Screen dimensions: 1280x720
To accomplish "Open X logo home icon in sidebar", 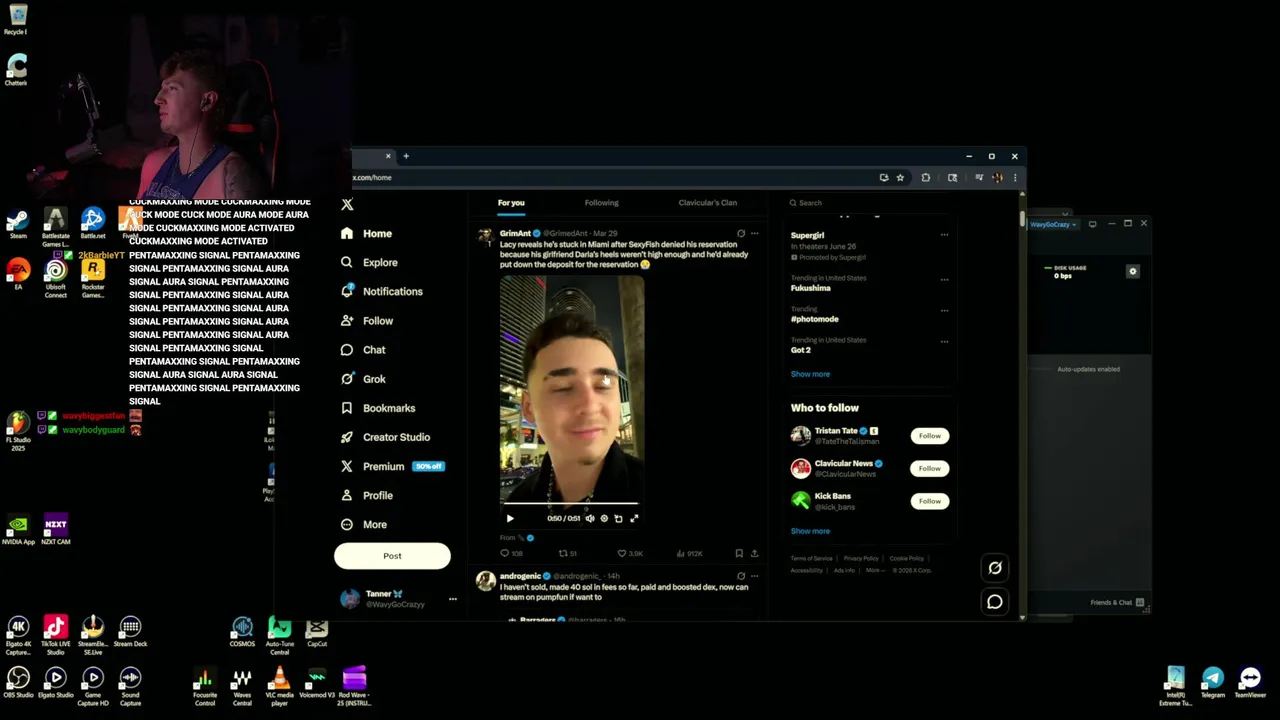I will click(x=347, y=204).
